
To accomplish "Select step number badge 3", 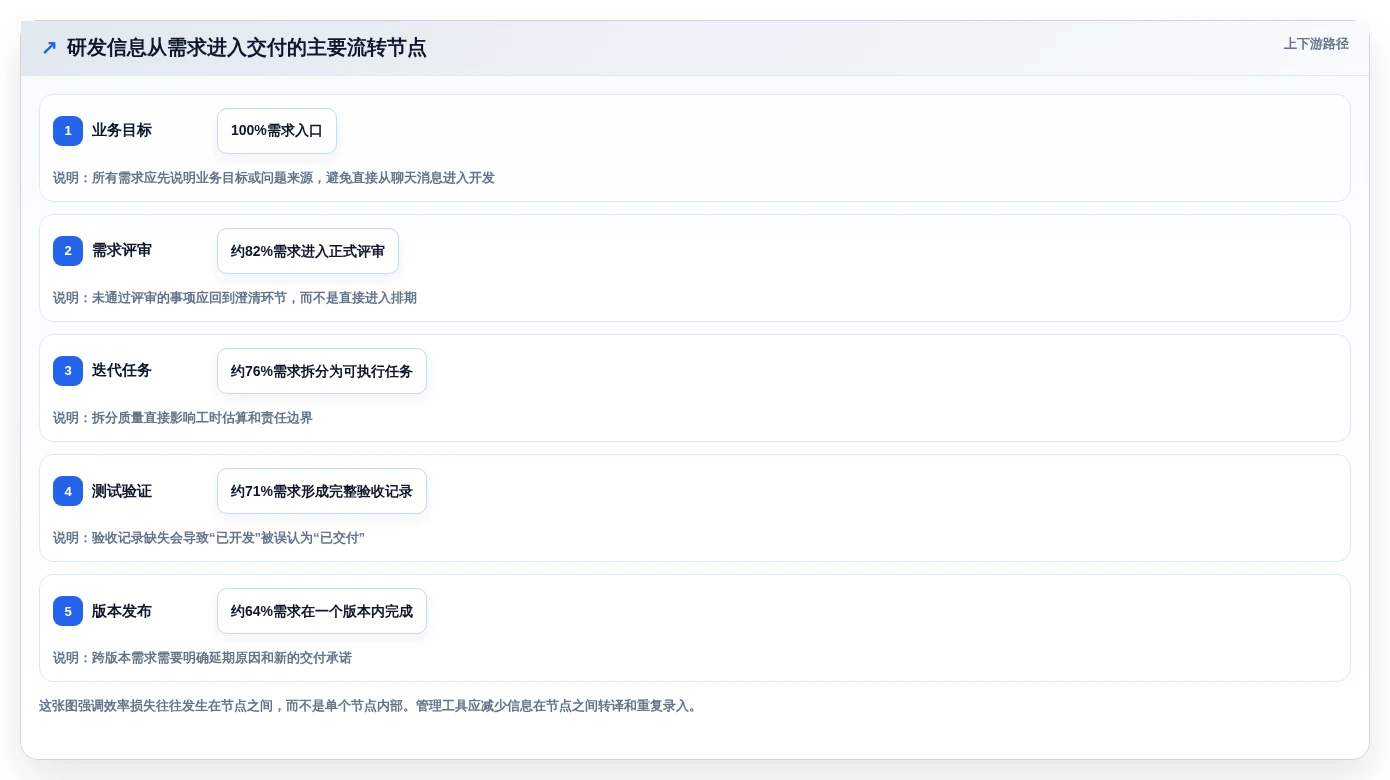I will [68, 371].
